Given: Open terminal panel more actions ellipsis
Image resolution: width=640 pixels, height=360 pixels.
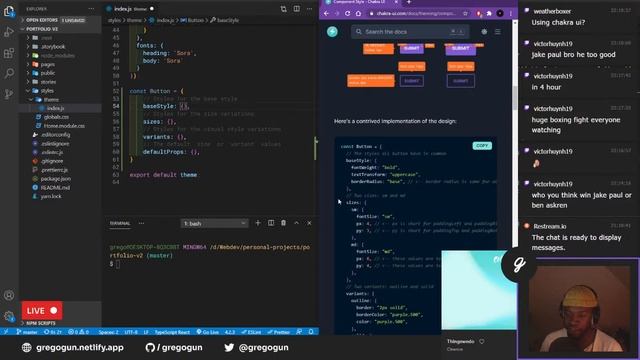Looking at the screenshot, I should 141,223.
